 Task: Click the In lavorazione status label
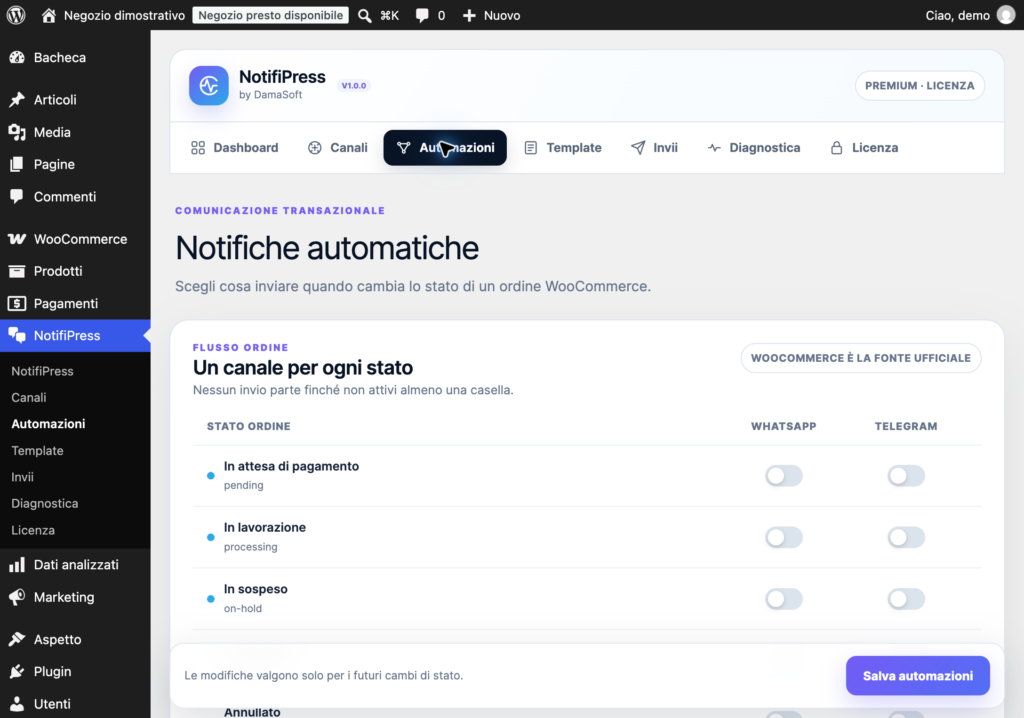click(x=264, y=527)
